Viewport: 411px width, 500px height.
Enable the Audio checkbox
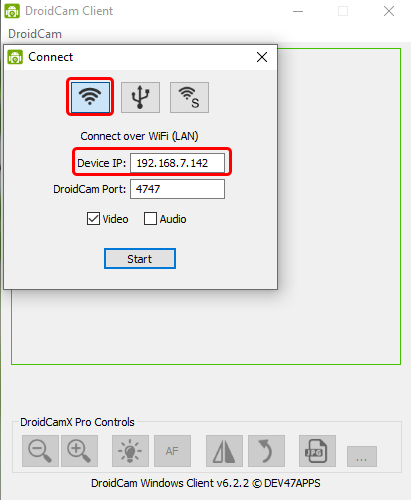tap(150, 219)
